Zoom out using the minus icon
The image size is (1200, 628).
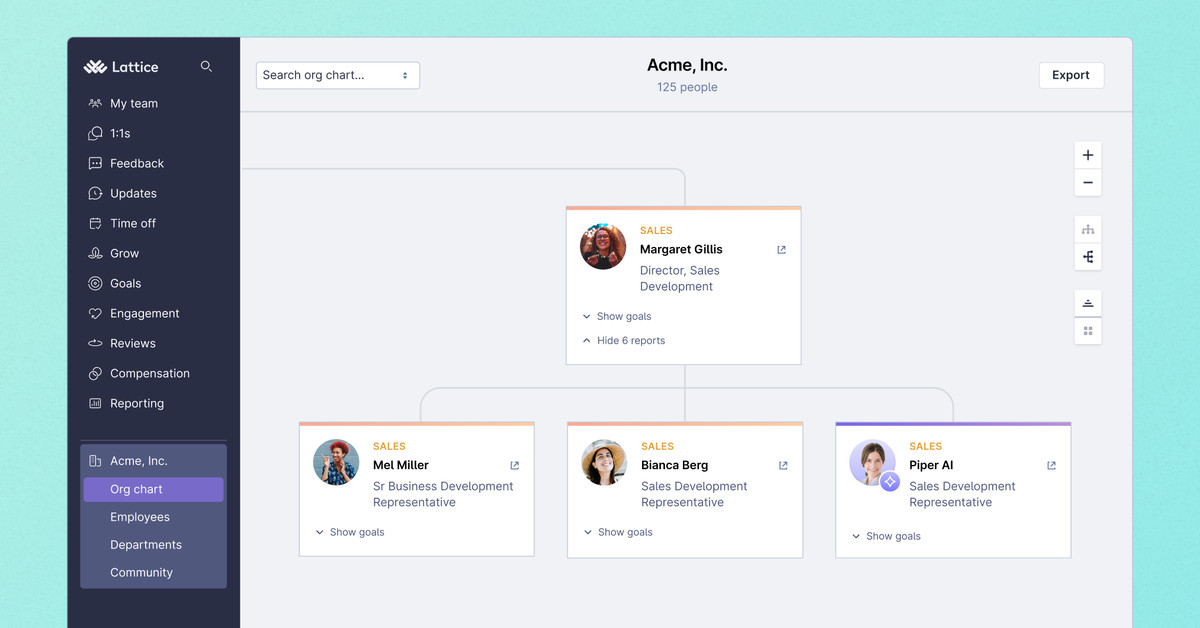(x=1087, y=183)
